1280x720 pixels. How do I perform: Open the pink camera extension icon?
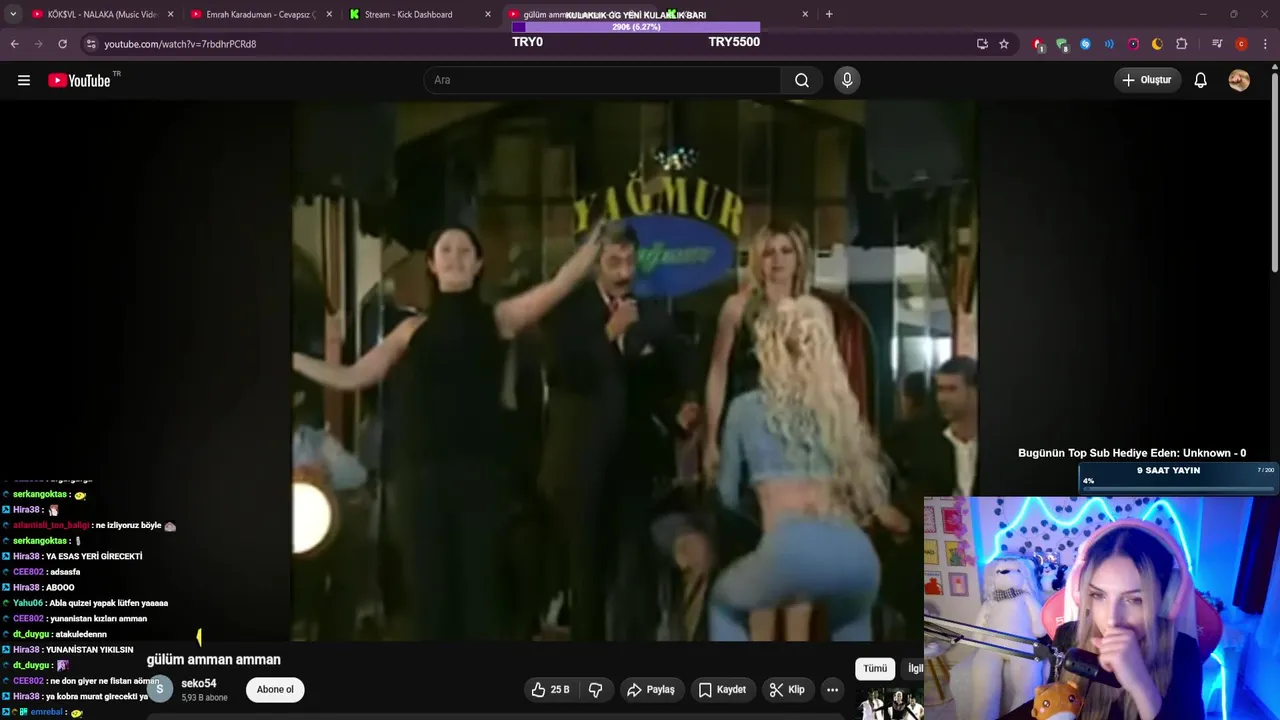[x=1133, y=44]
